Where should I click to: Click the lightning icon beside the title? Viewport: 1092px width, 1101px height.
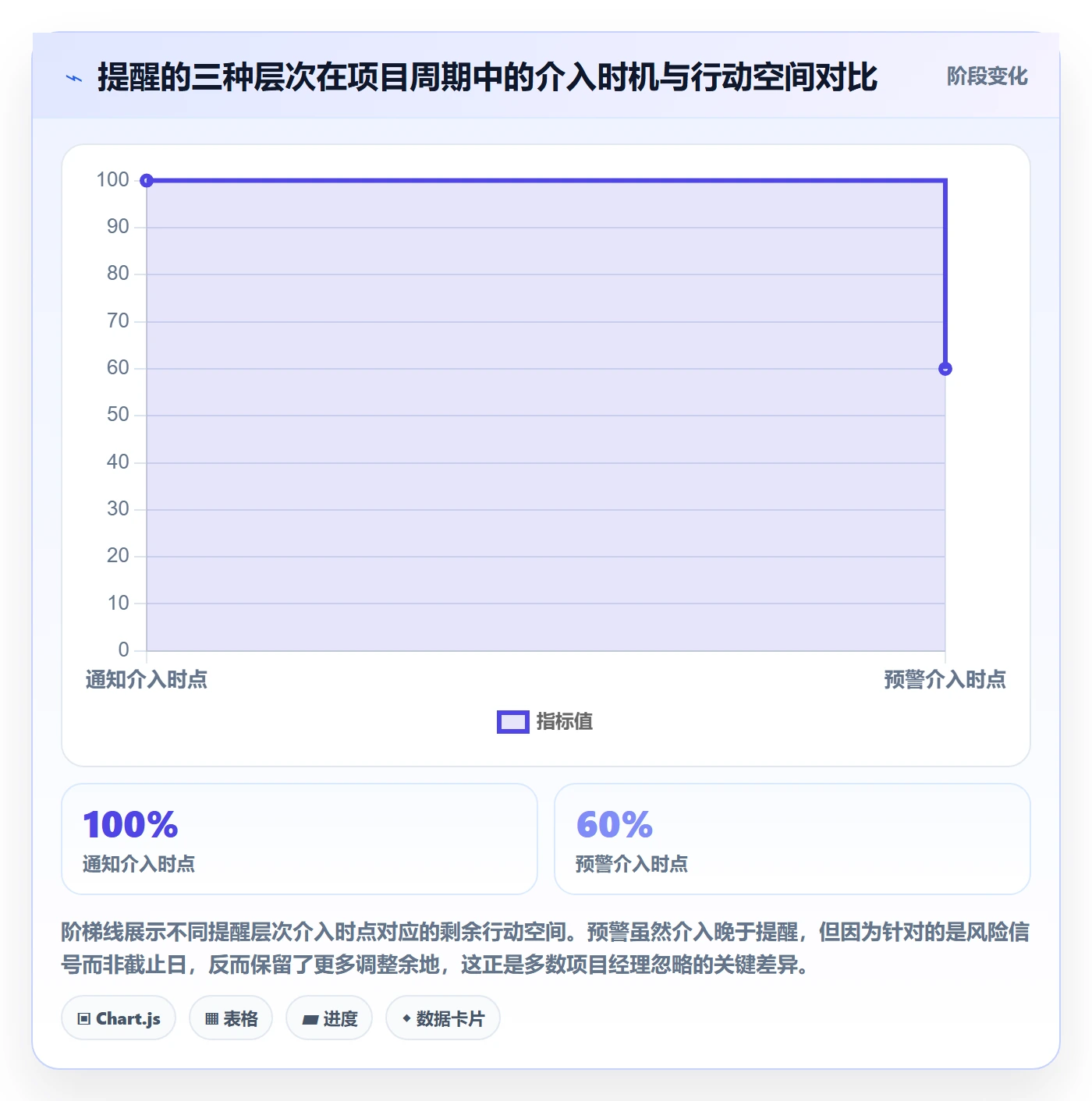click(x=74, y=78)
